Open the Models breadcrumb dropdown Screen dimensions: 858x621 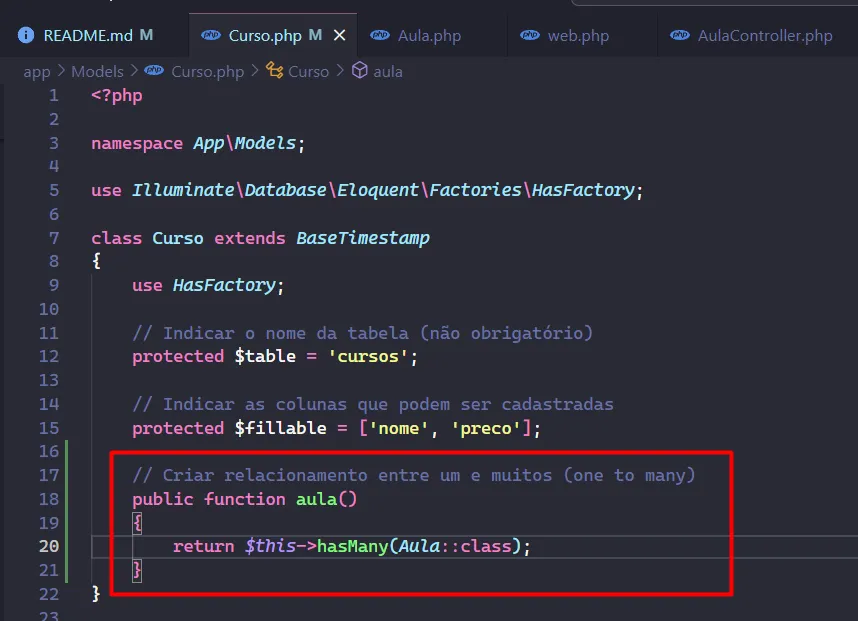point(97,71)
